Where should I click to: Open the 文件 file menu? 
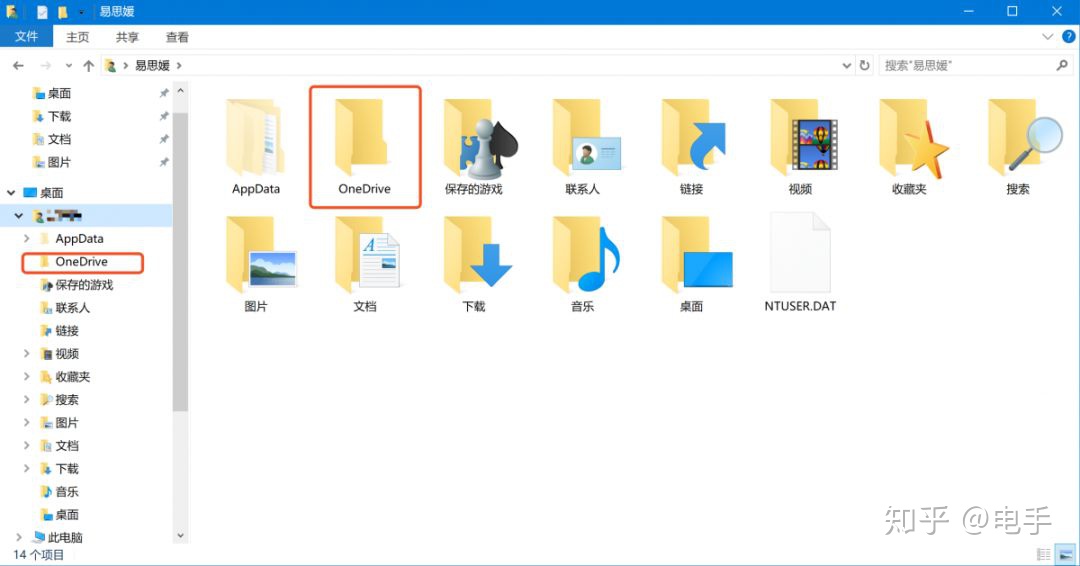coord(26,36)
